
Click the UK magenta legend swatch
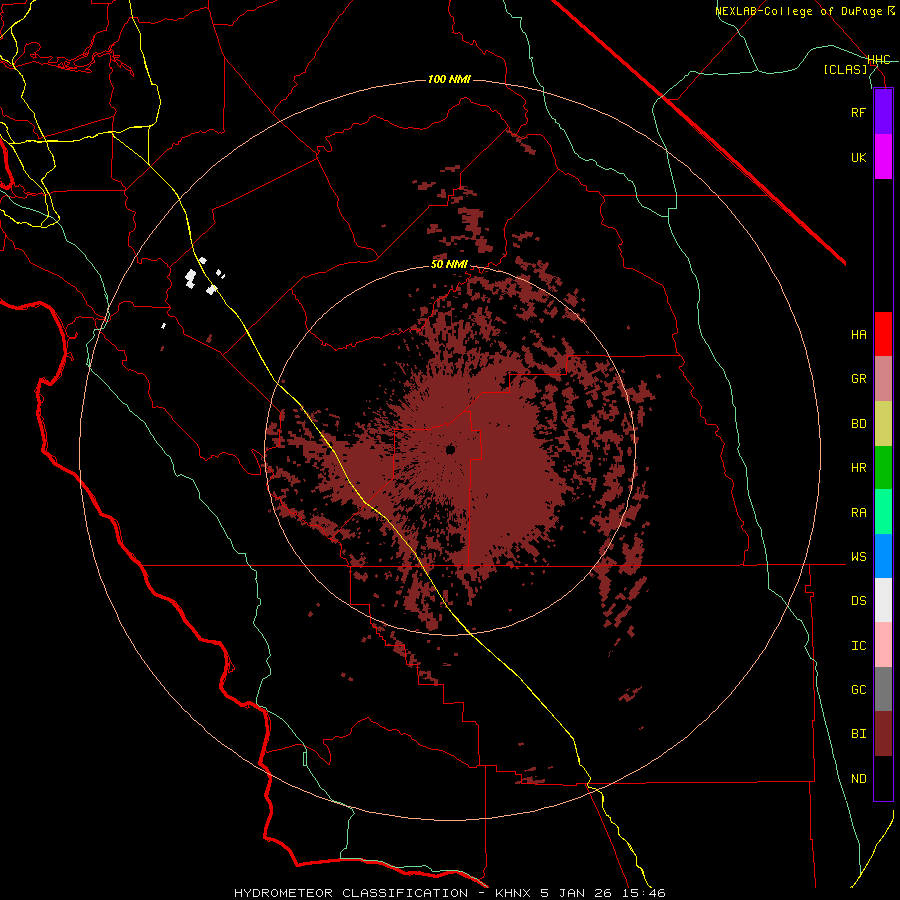(883, 157)
